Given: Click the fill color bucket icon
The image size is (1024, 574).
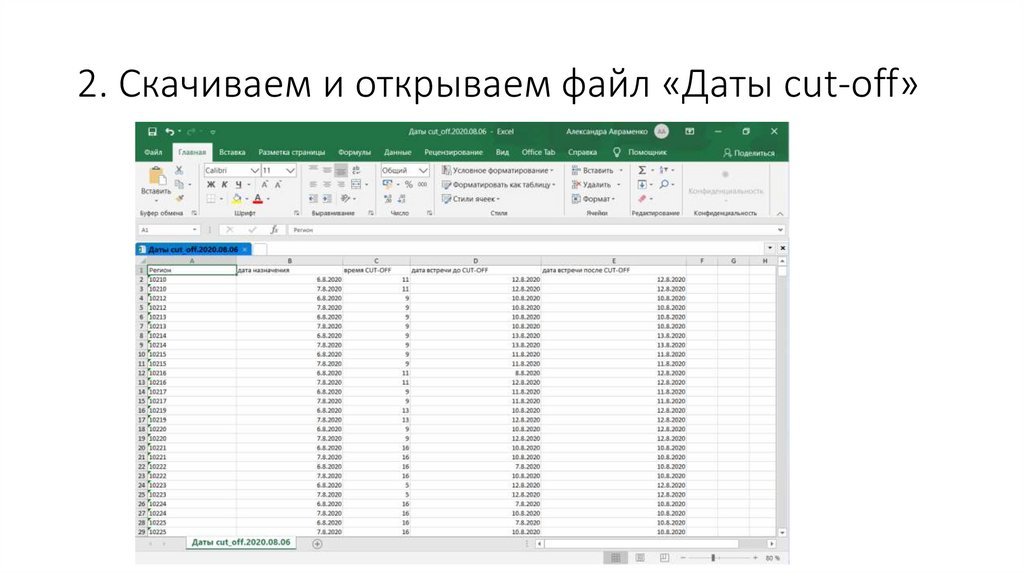Looking at the screenshot, I should [x=236, y=199].
